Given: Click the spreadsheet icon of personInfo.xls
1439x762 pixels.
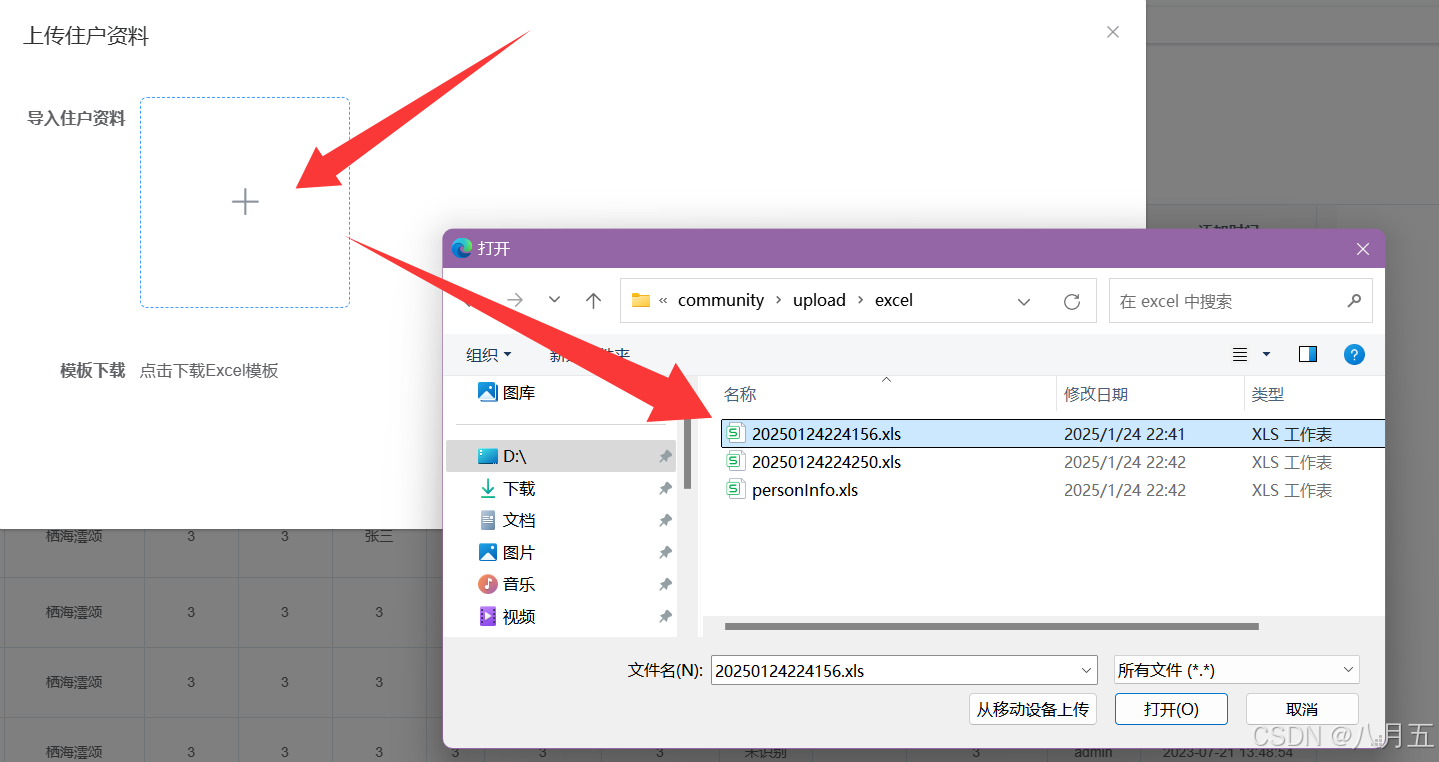Looking at the screenshot, I should tap(736, 489).
